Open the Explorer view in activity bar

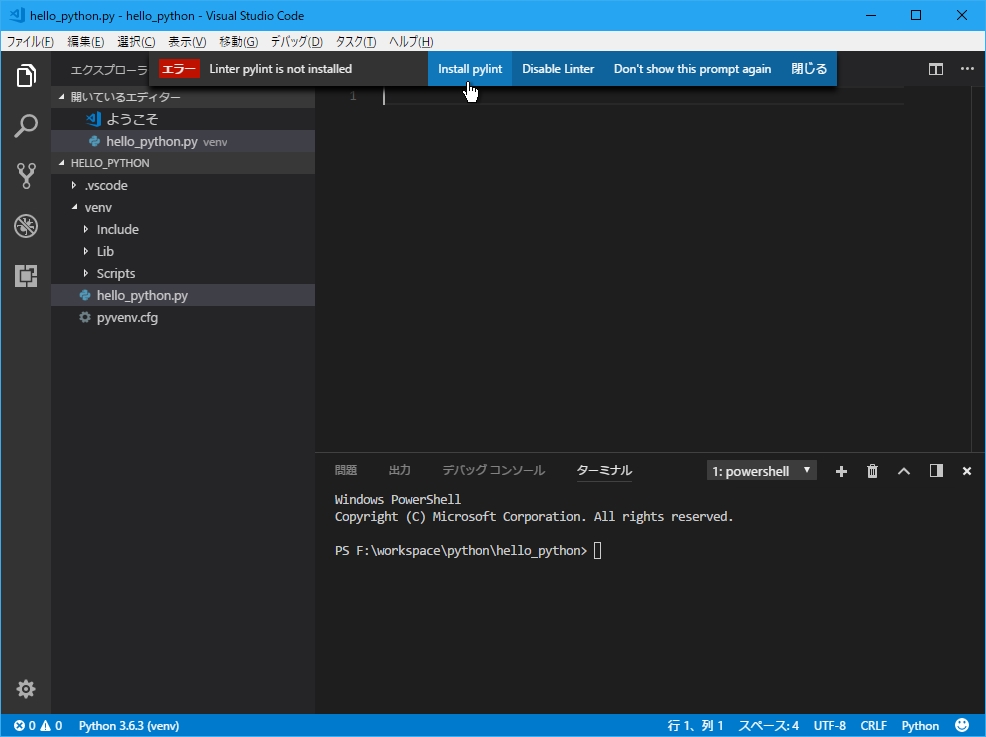(x=26, y=75)
